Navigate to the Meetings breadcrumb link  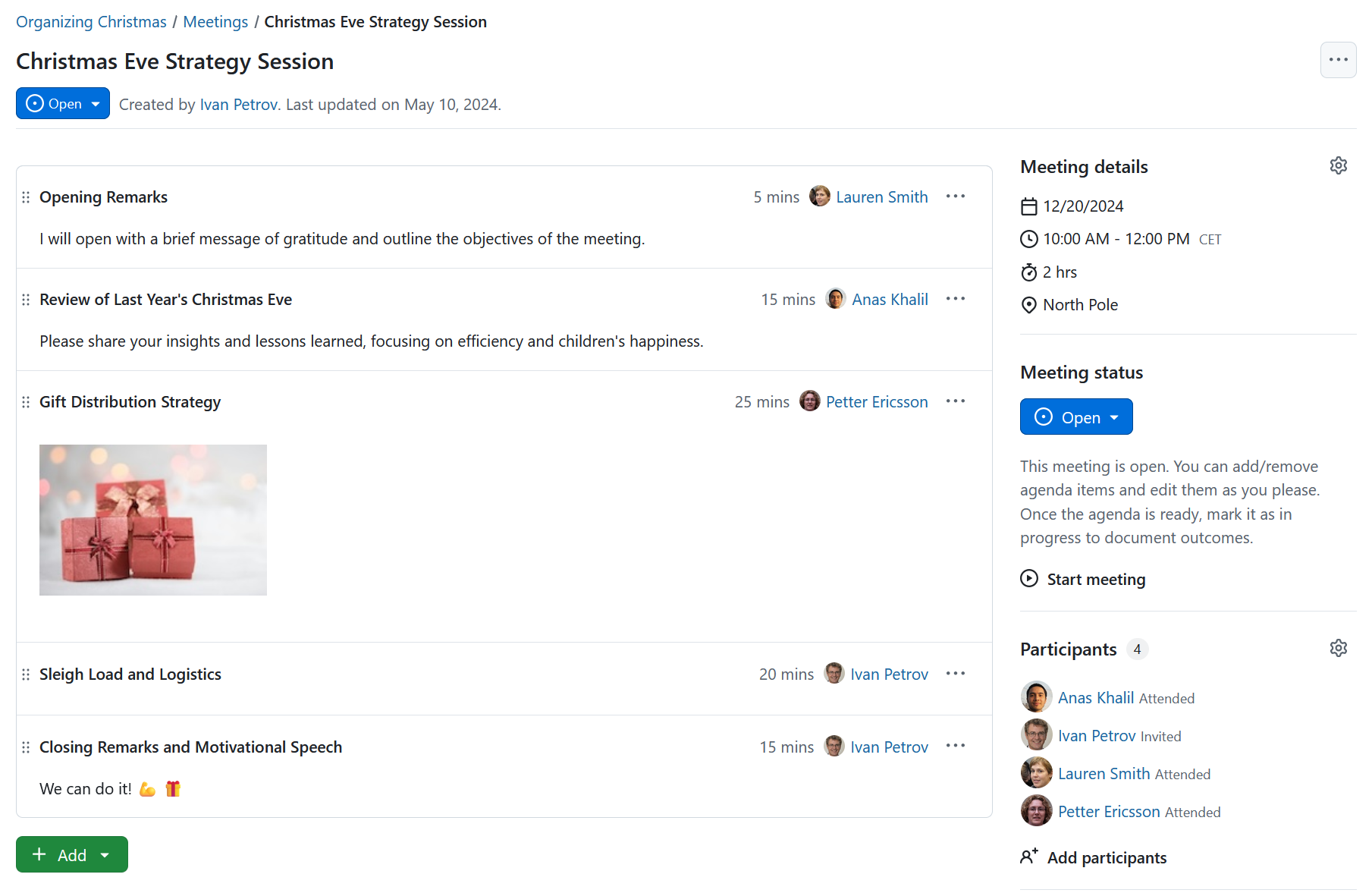(215, 21)
